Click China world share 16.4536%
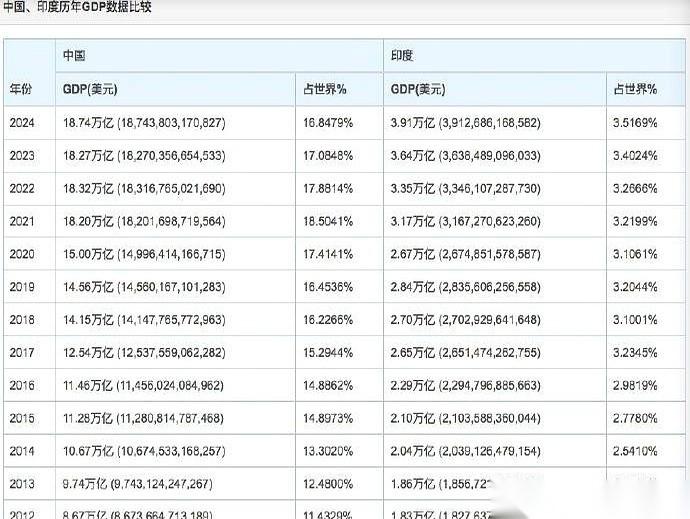 [x=328, y=287]
